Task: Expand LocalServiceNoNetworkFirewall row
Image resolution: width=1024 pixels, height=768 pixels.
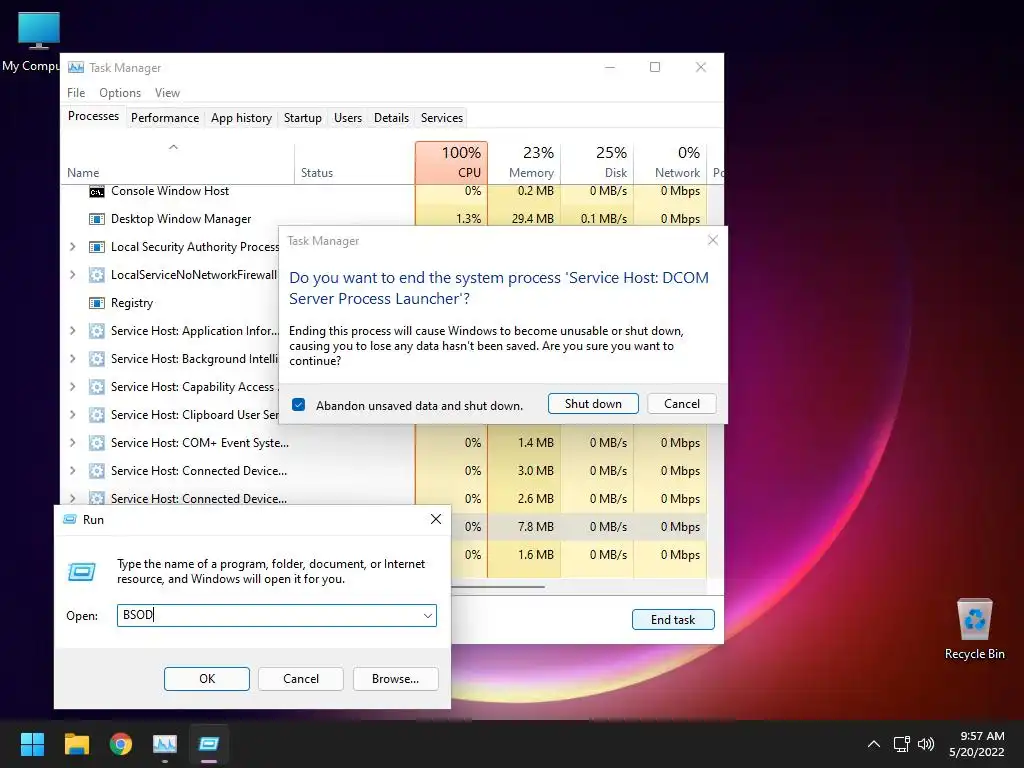Action: pyautogui.click(x=72, y=275)
